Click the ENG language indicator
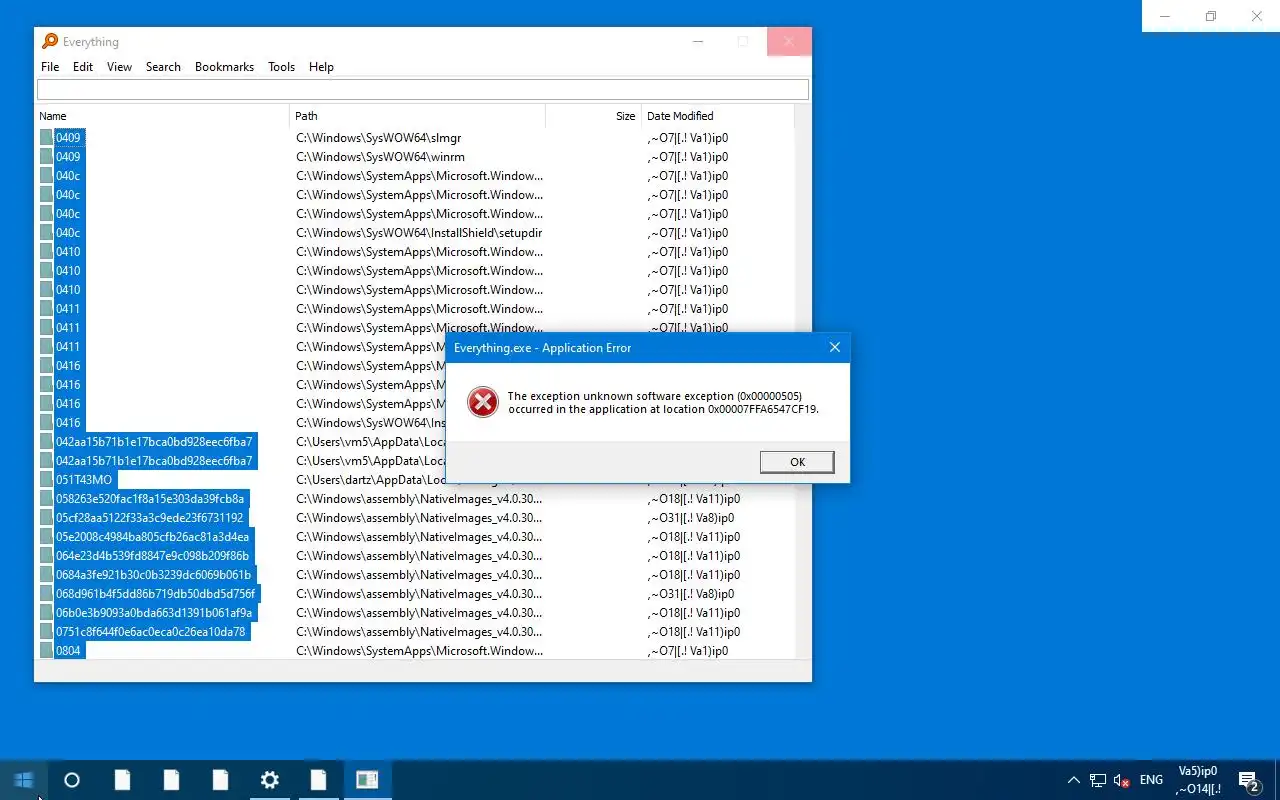 point(1151,780)
